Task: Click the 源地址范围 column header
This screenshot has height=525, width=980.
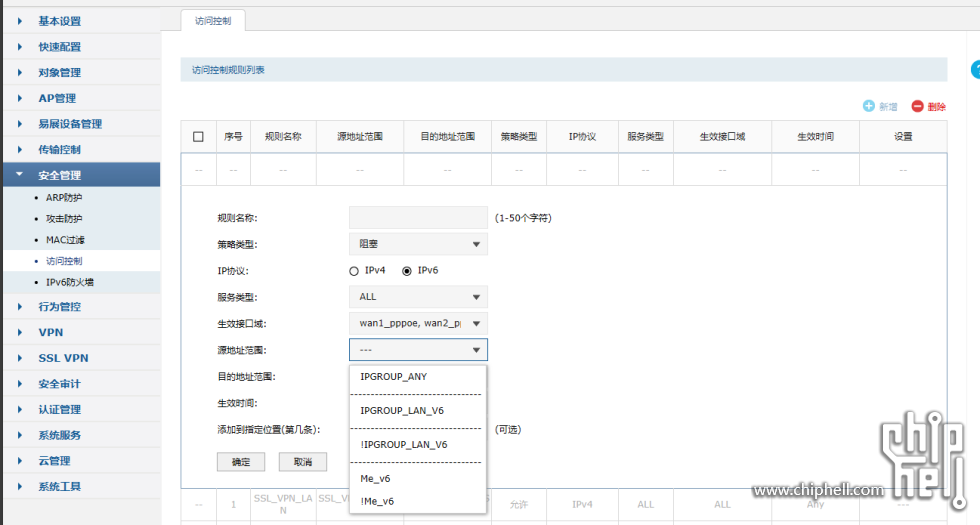Action: [360, 136]
